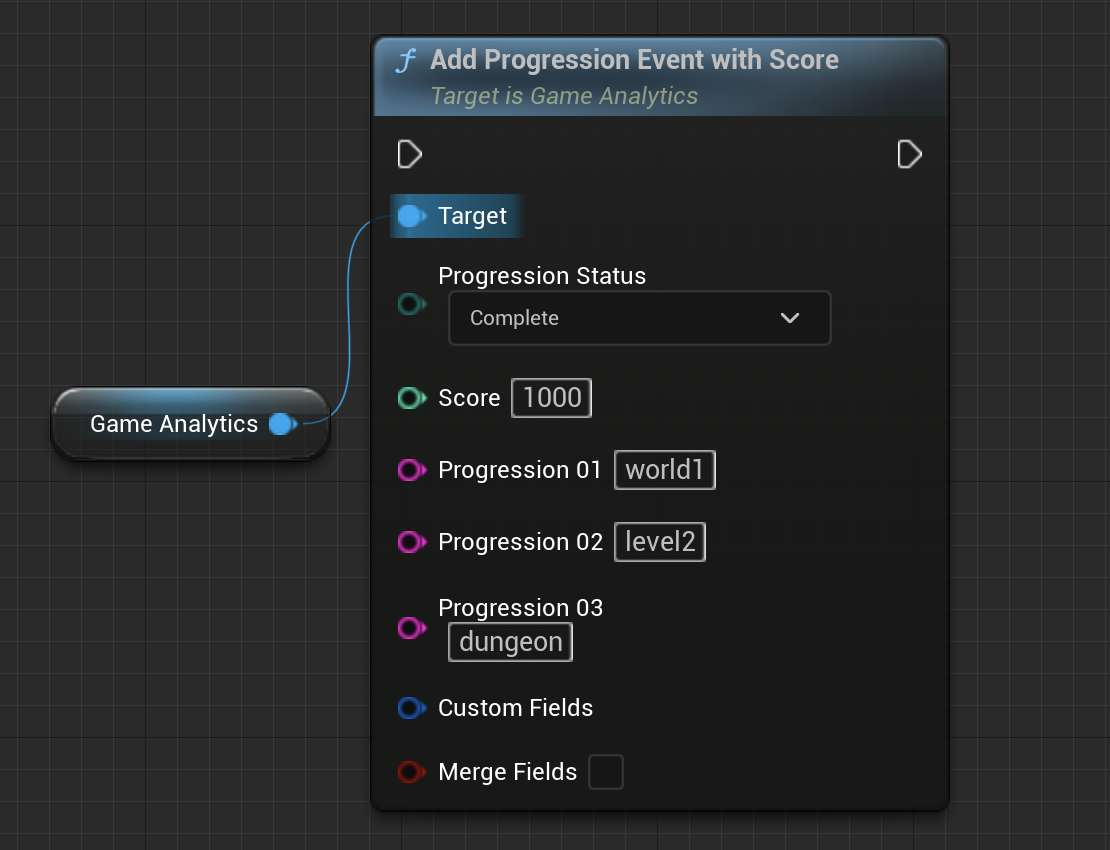Click the Score value field showing 1000
The image size is (1110, 850).
click(x=552, y=398)
